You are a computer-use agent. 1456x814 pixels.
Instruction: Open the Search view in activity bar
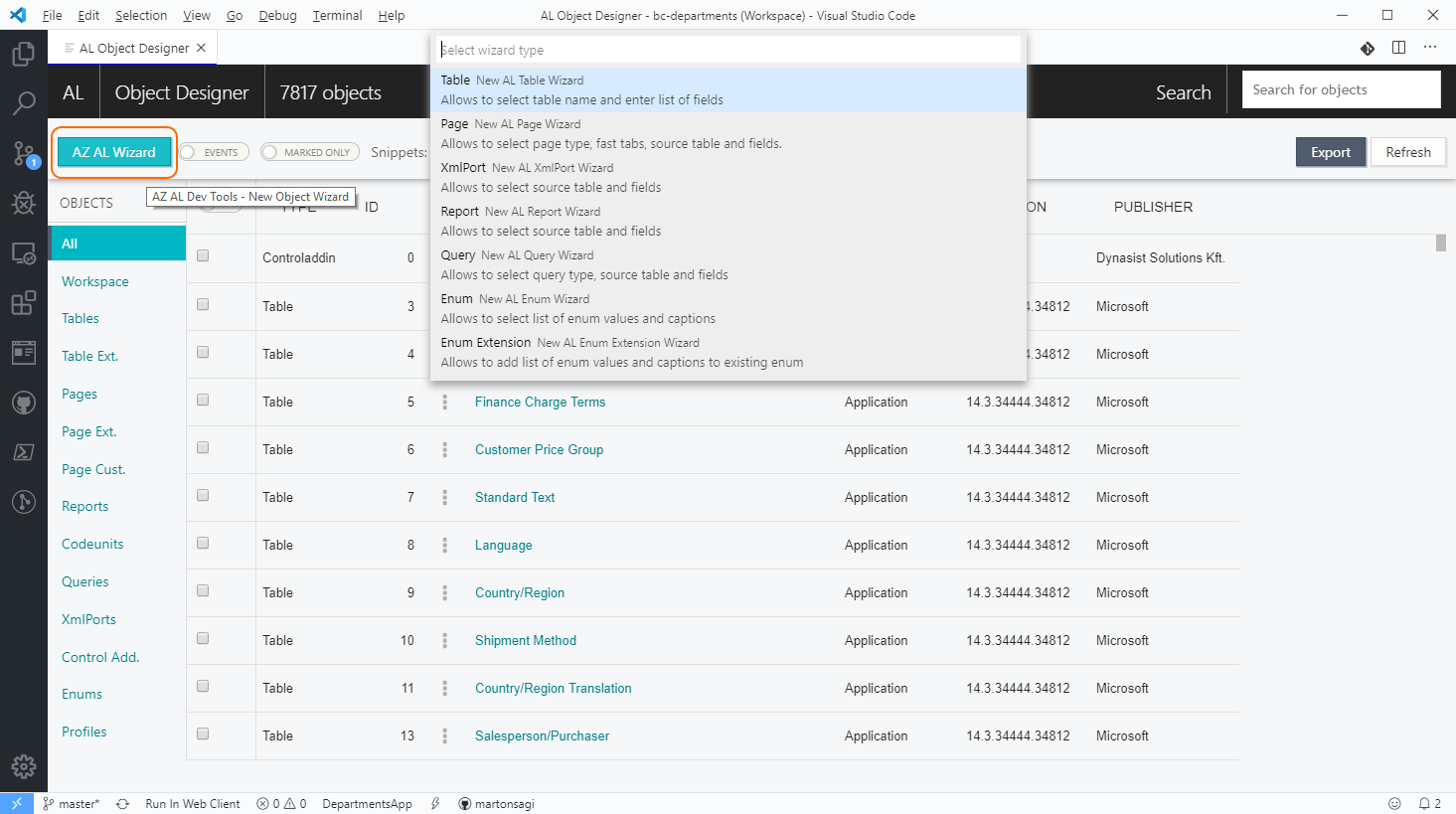pos(23,102)
